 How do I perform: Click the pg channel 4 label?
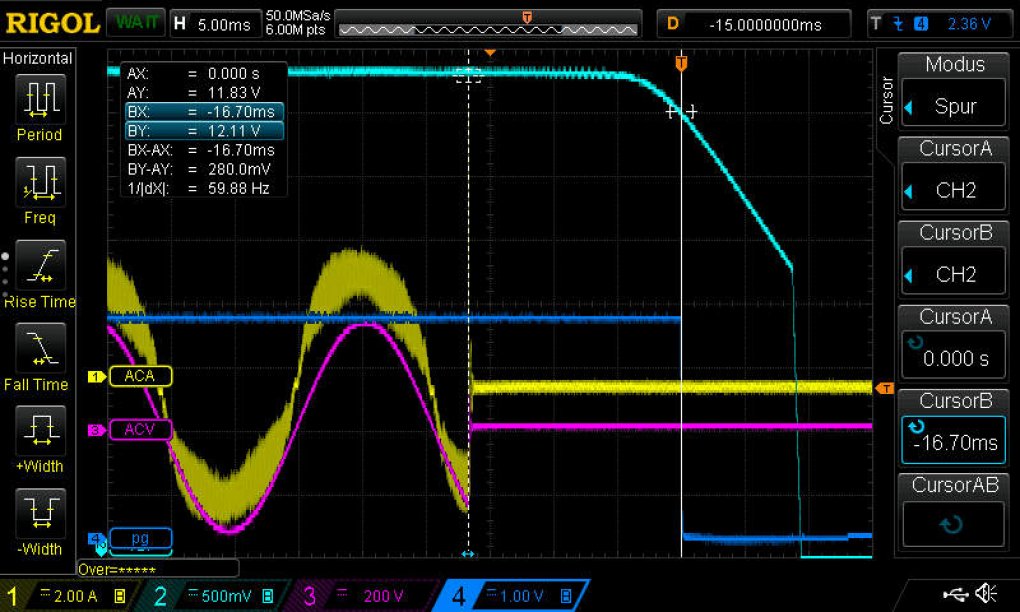tap(140, 538)
